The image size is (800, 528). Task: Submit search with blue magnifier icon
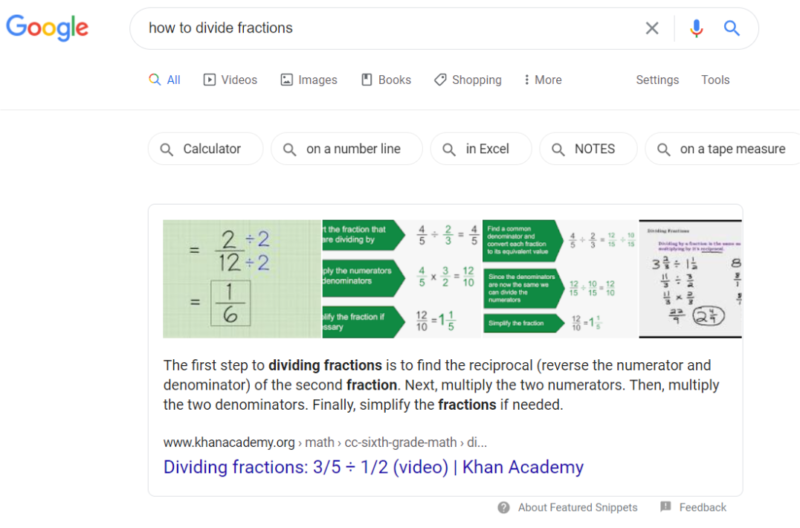pyautogui.click(x=732, y=28)
